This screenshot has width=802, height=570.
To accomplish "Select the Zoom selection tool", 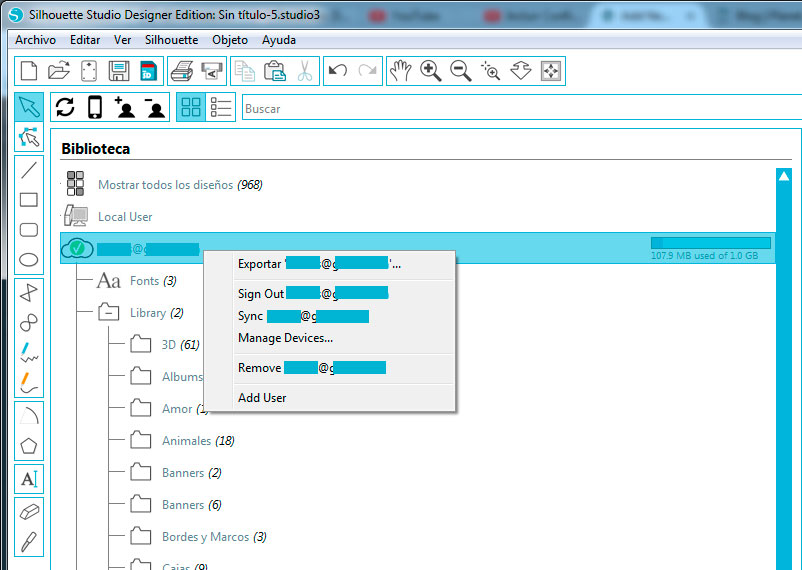I will [x=491, y=71].
